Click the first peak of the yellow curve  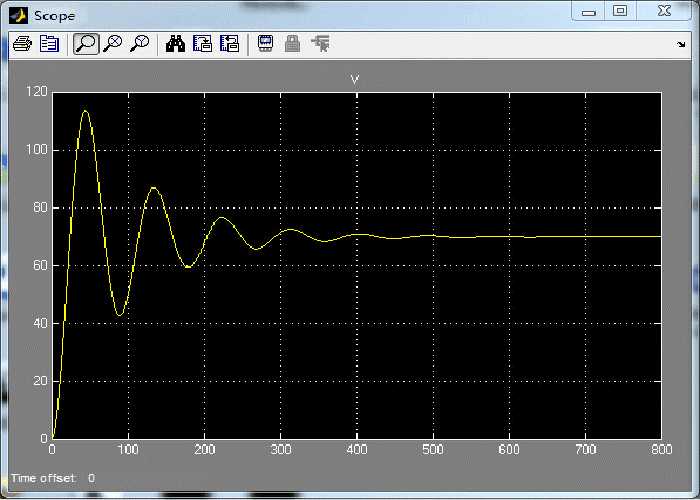[85, 111]
